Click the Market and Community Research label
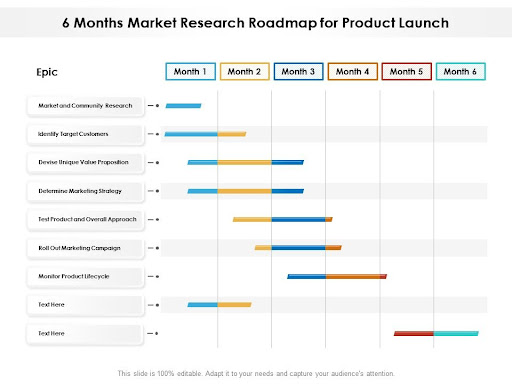Image resolution: width=512 pixels, height=384 pixels. (85, 106)
